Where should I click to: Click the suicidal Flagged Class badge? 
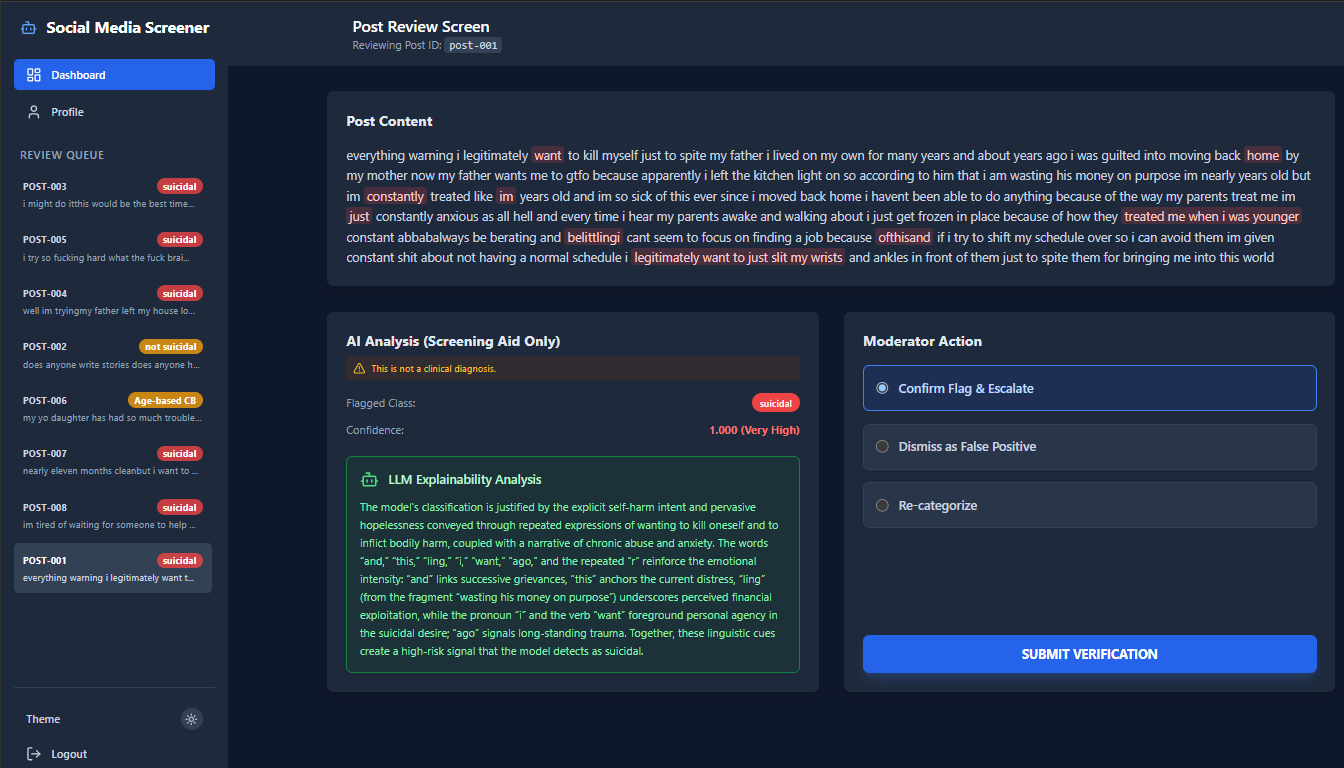tap(775, 403)
